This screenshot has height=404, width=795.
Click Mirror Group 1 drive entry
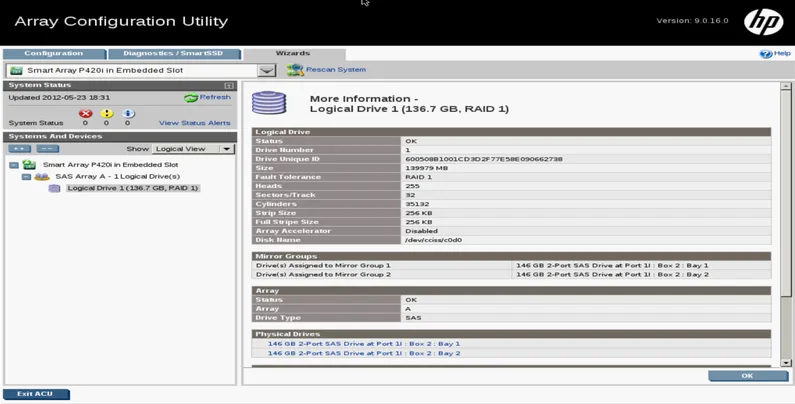[612, 266]
